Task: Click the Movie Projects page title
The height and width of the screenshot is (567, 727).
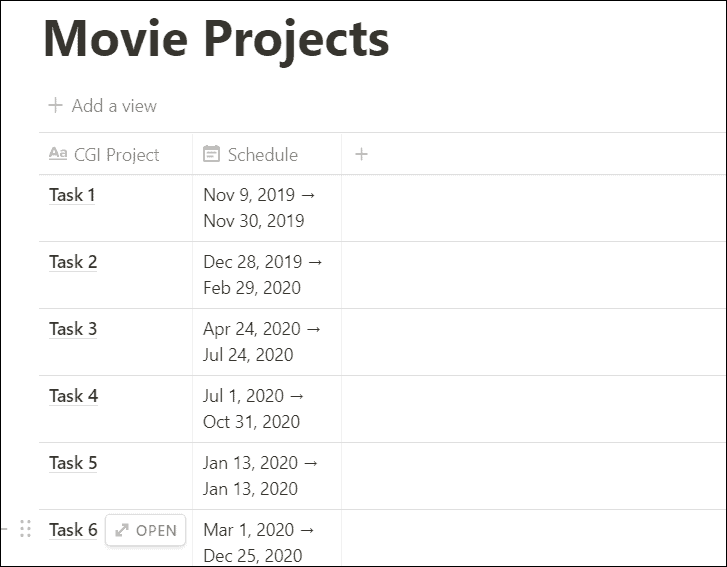Action: [x=215, y=40]
